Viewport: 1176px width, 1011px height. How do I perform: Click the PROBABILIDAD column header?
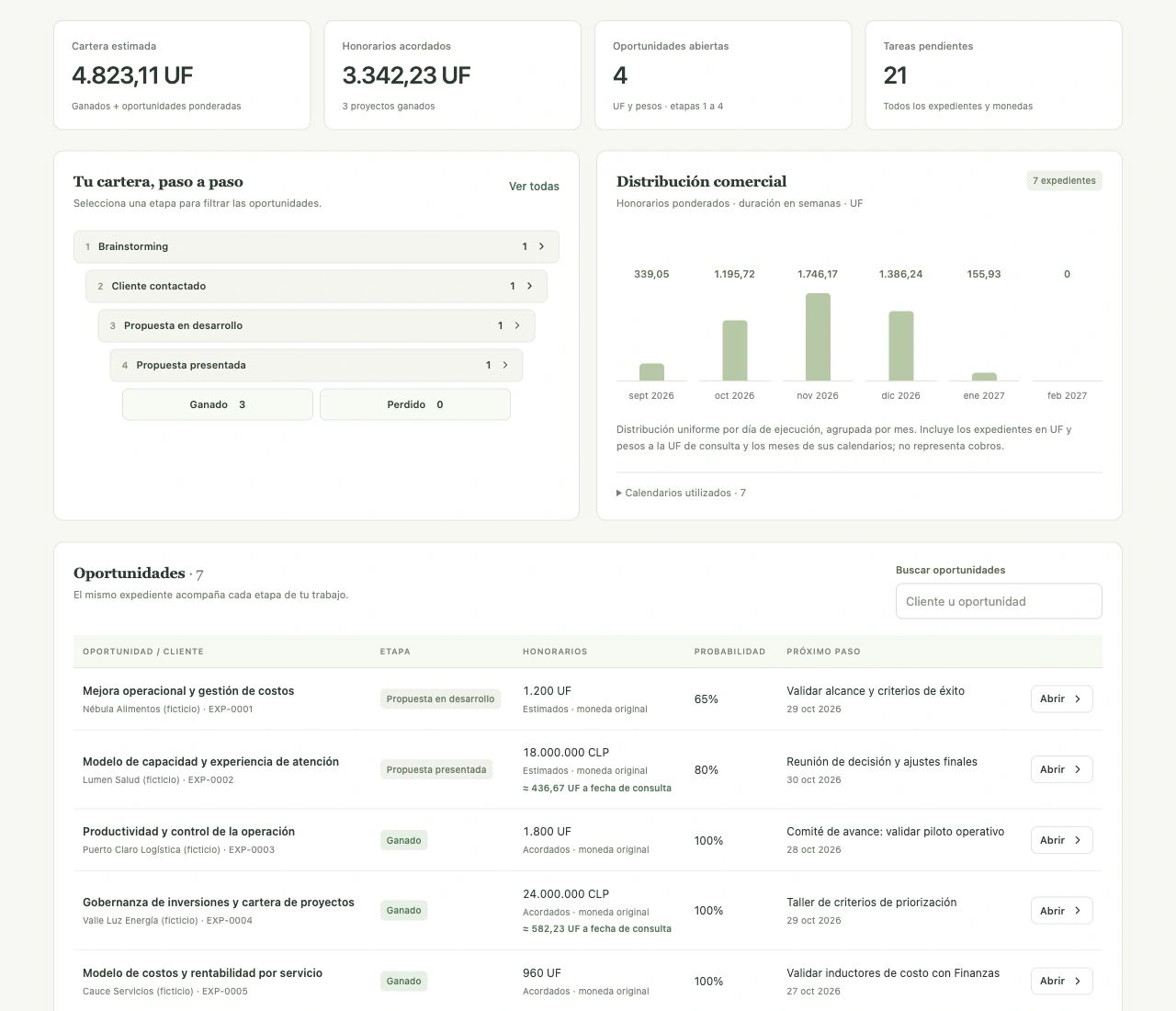[x=729, y=652]
